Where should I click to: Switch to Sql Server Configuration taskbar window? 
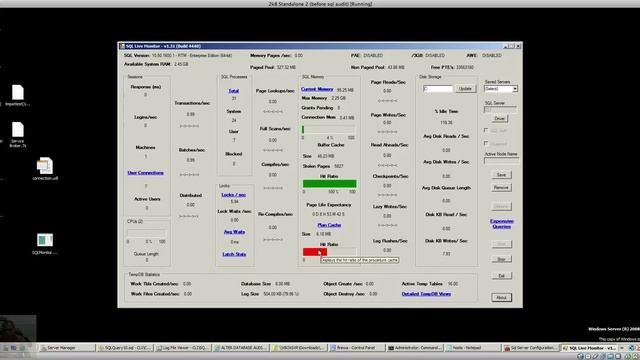(x=530, y=348)
